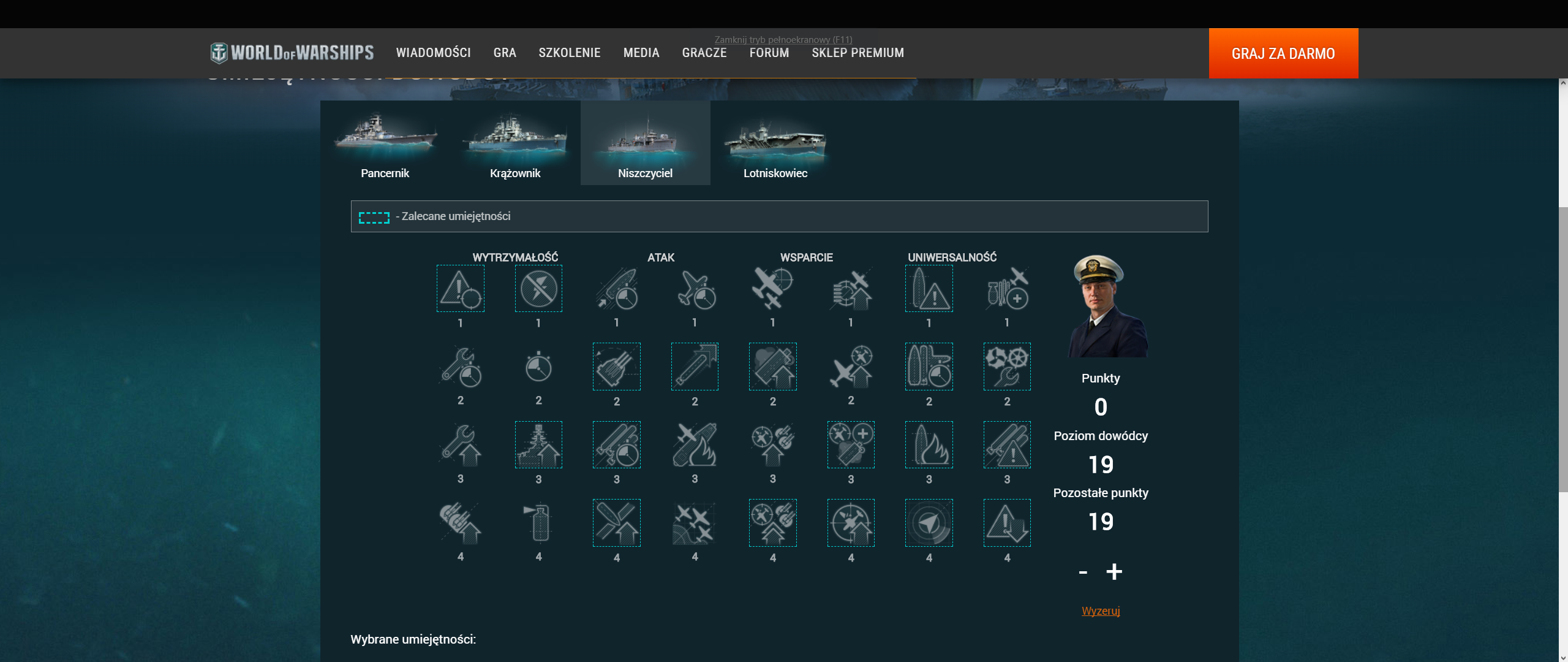
Task: Open the SKLEP PREMIUM menu
Action: (858, 53)
